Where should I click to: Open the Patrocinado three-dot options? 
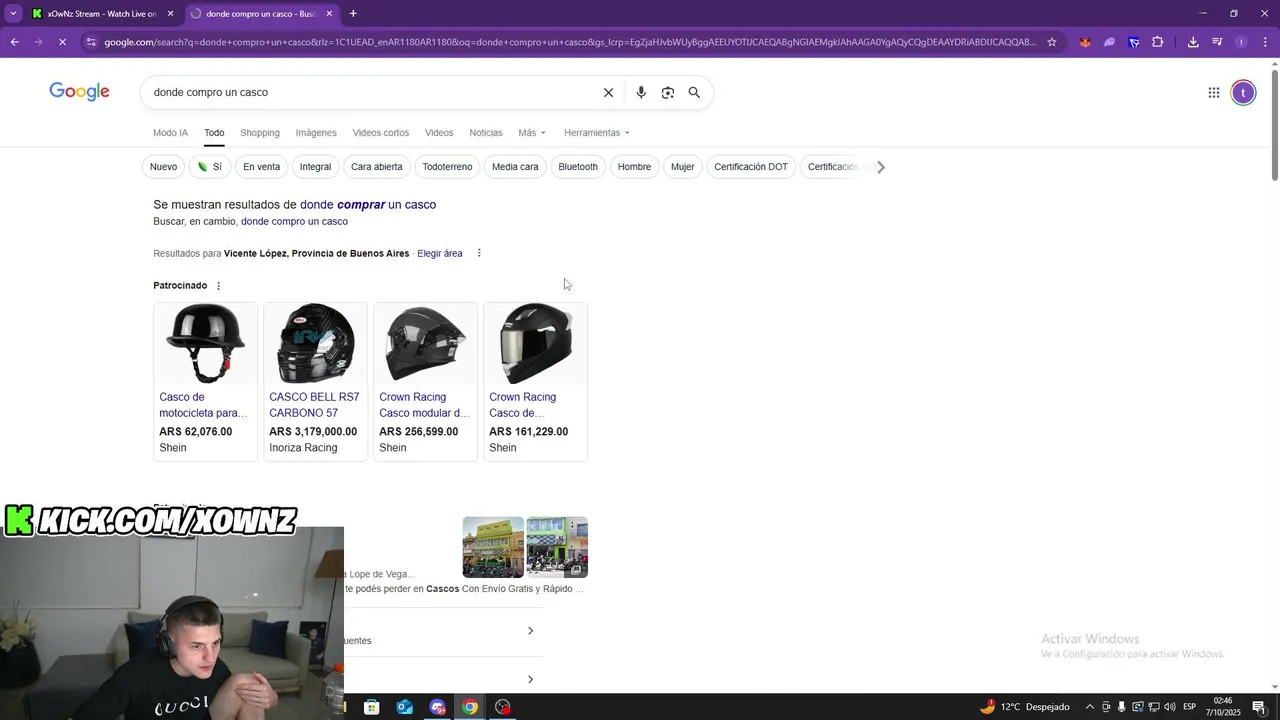pyautogui.click(x=218, y=286)
